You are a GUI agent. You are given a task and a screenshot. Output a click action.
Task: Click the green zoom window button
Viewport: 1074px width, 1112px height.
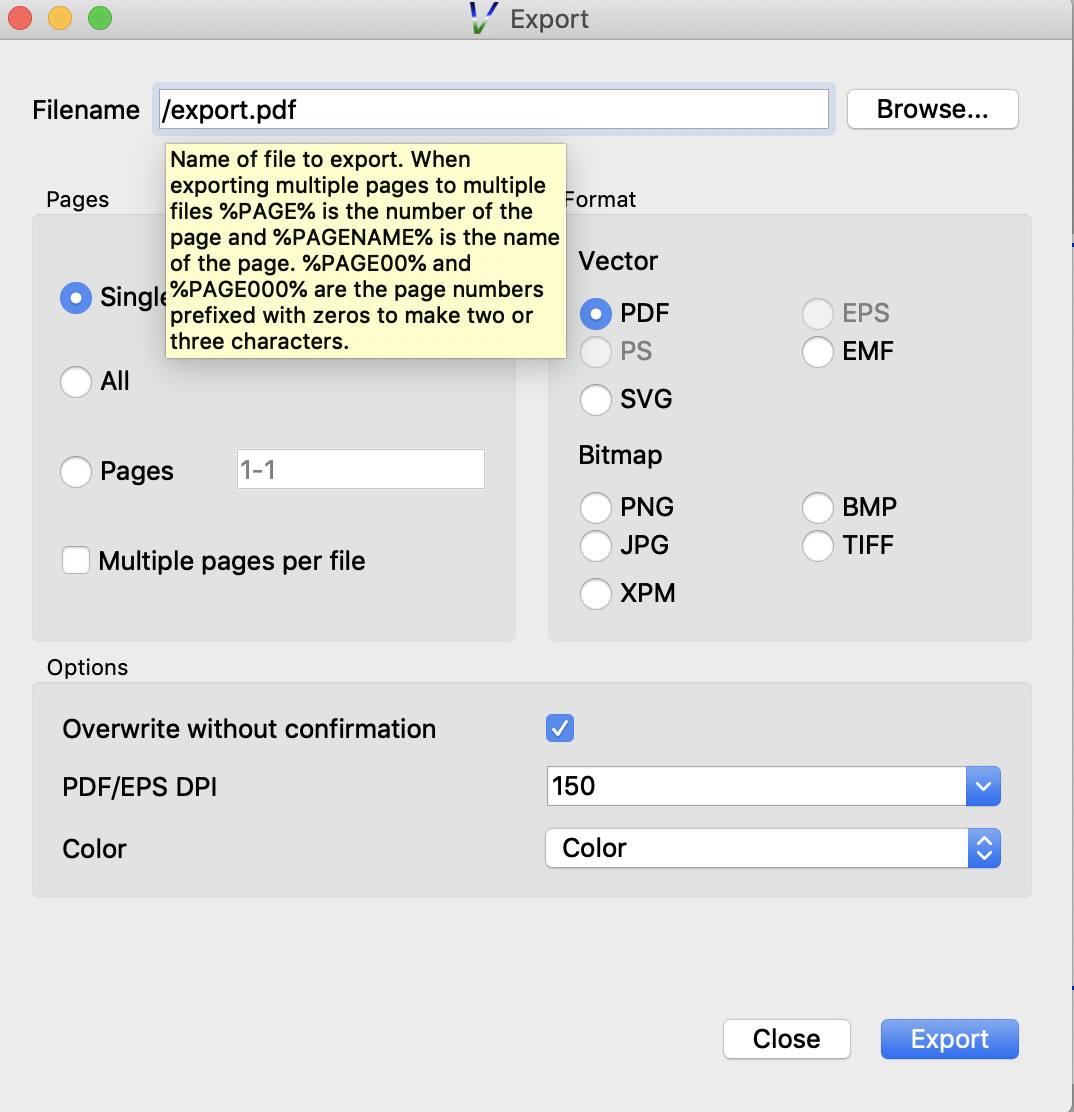click(100, 18)
